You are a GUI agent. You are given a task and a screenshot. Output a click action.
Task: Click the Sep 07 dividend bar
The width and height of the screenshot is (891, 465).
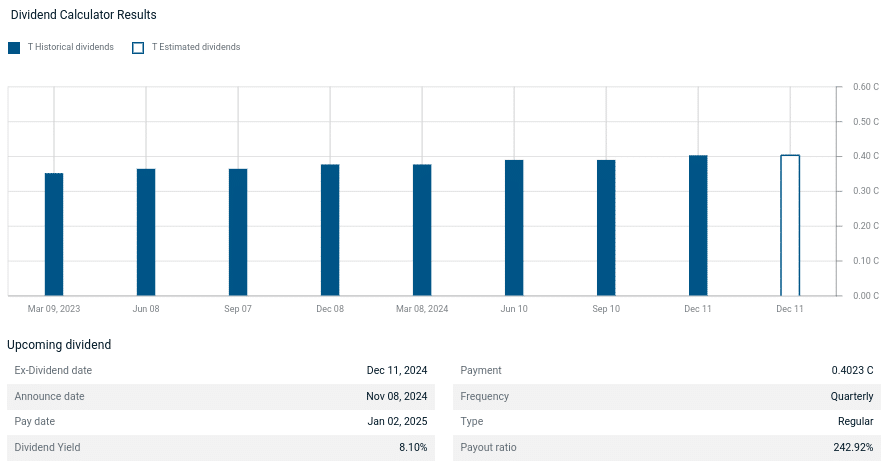tap(238, 232)
